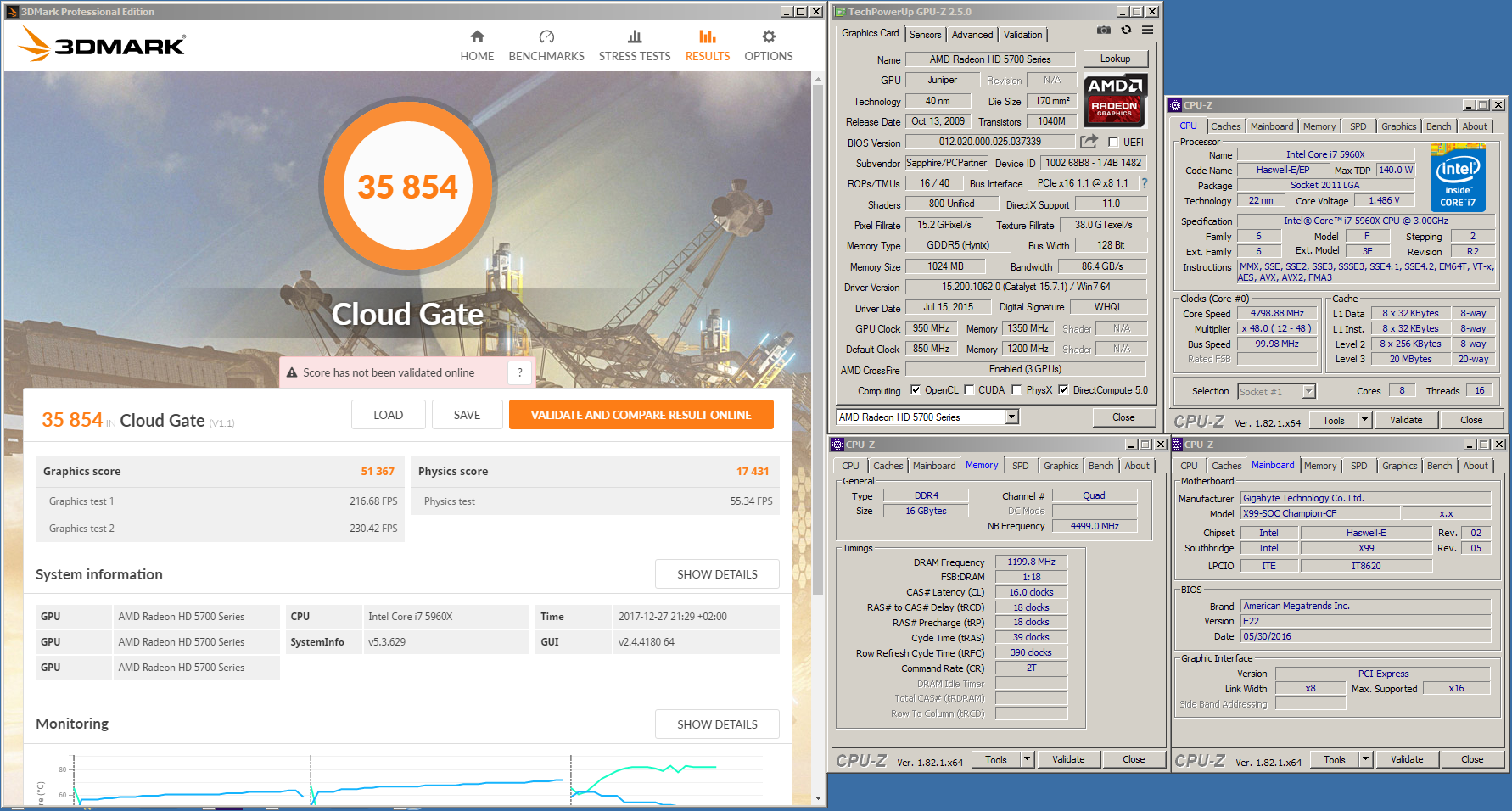The height and width of the screenshot is (811, 1512).
Task: Click VALIDATE AND COMPARE RESULT ONLINE
Action: (641, 415)
